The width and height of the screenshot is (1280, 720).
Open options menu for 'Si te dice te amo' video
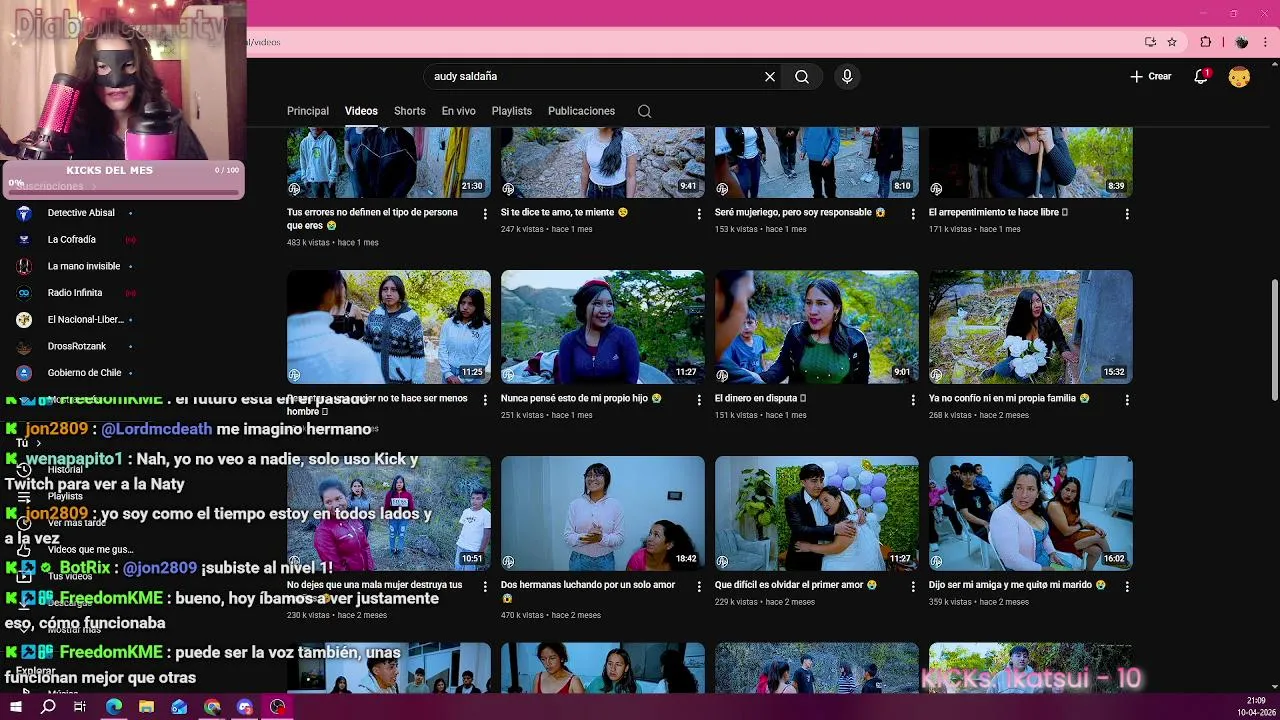coord(699,214)
